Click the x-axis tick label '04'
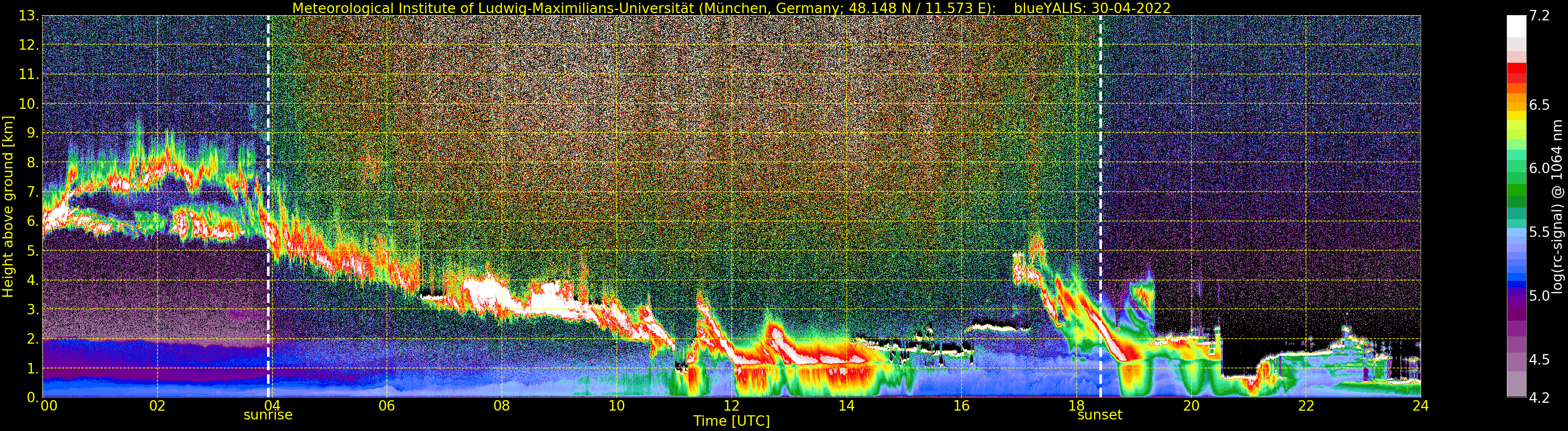The image size is (1568, 431). [272, 405]
